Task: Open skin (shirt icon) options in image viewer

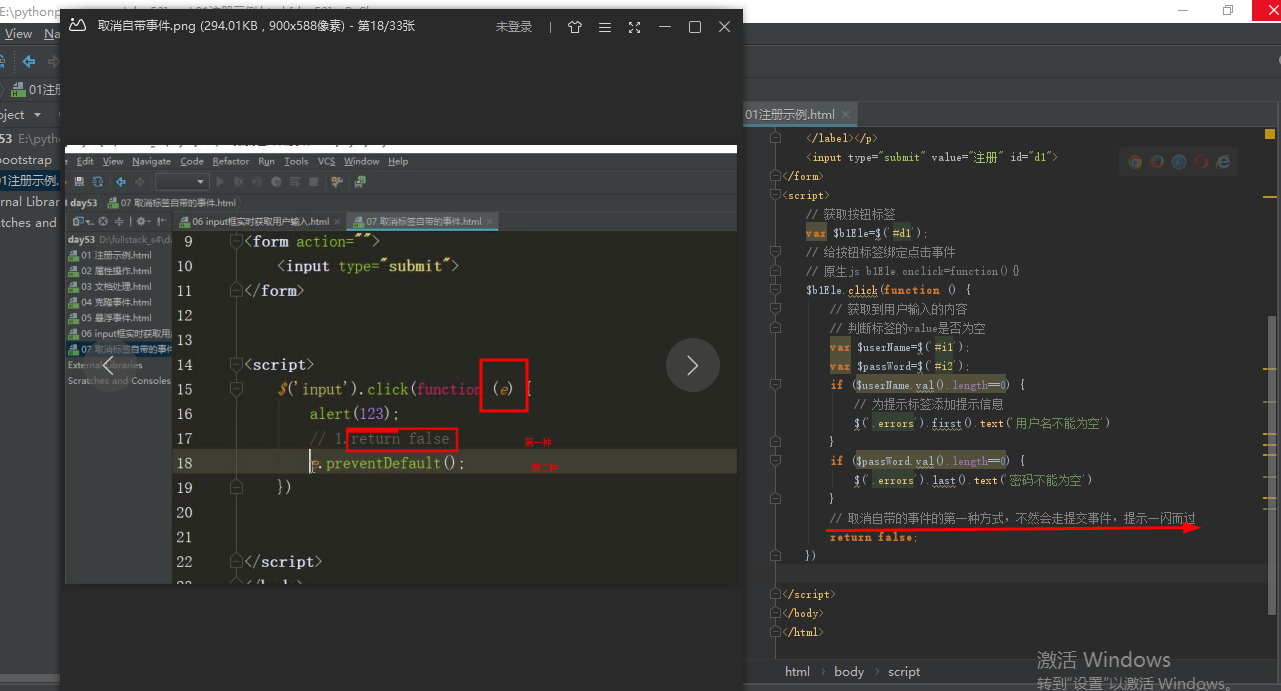Action: coord(574,27)
